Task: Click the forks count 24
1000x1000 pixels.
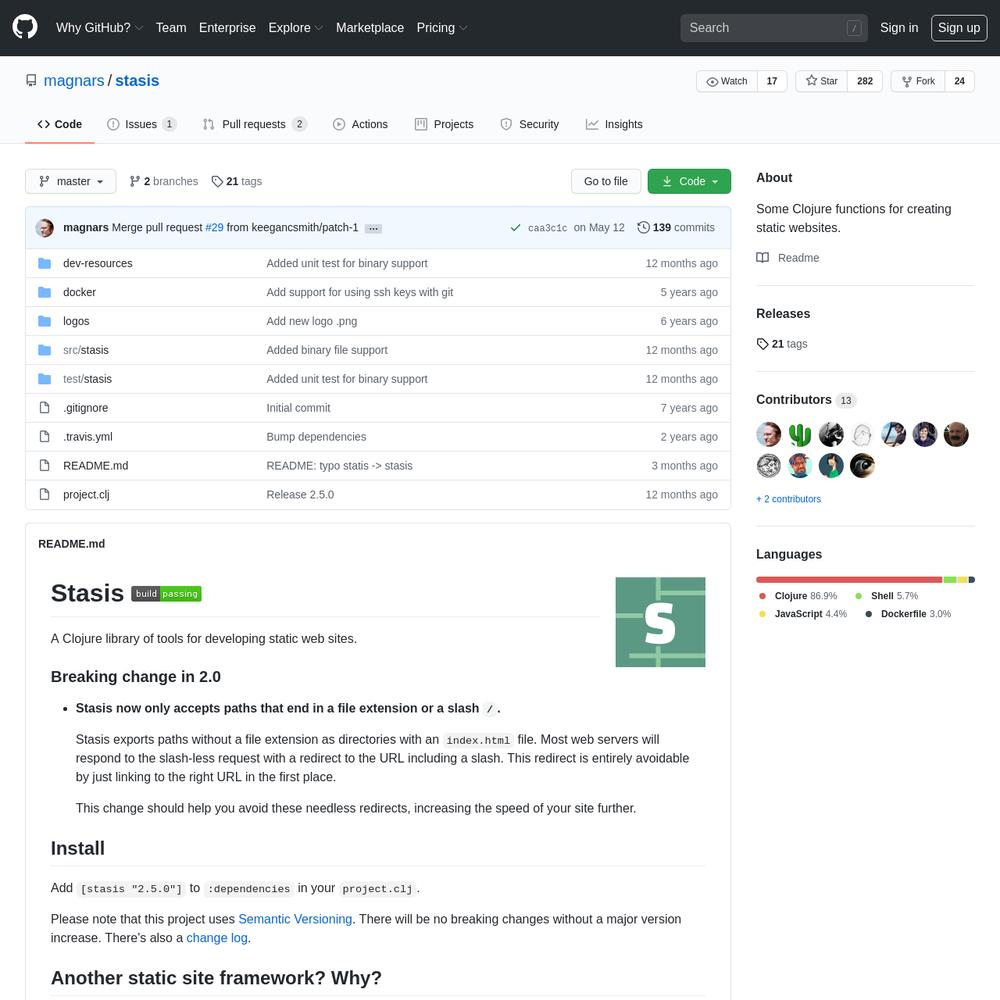Action: pyautogui.click(x=959, y=81)
